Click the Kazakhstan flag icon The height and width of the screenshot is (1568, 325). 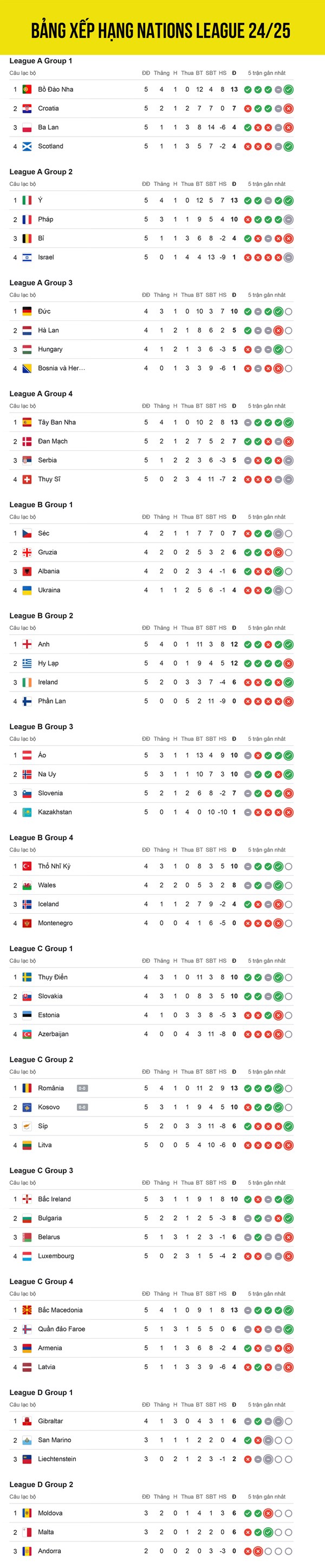pyautogui.click(x=27, y=812)
